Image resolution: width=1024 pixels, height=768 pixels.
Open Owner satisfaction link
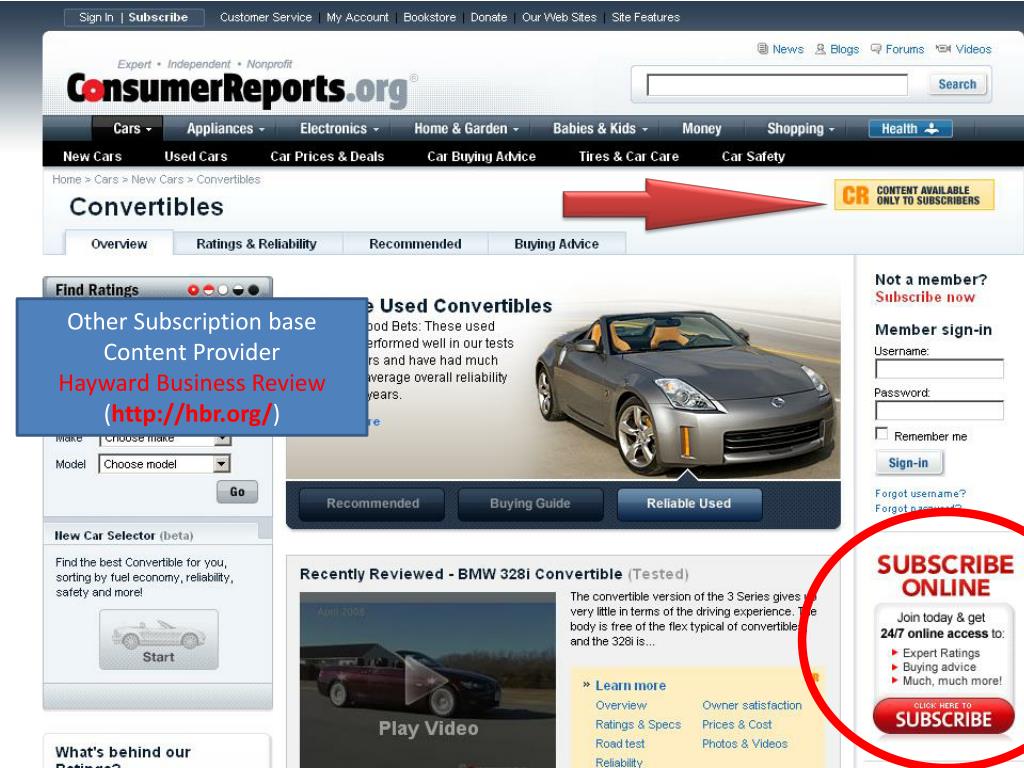pyautogui.click(x=752, y=705)
